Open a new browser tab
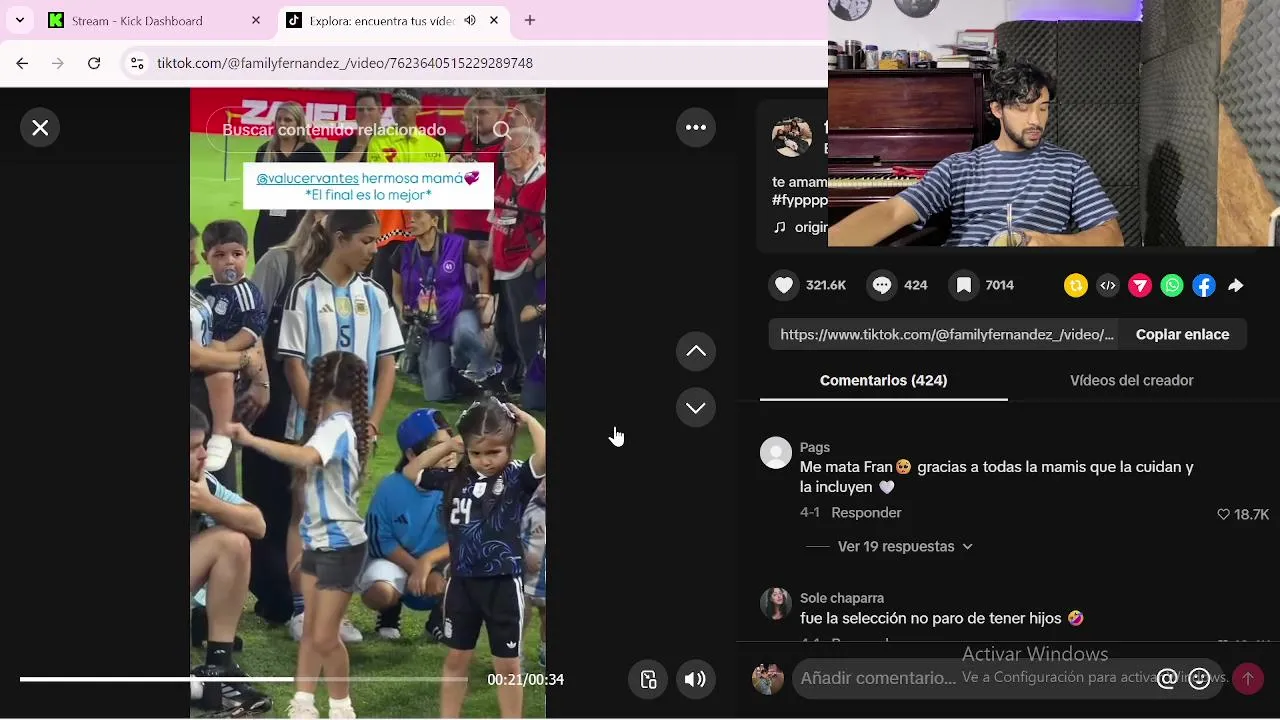This screenshot has height=720, width=1280. click(x=530, y=20)
